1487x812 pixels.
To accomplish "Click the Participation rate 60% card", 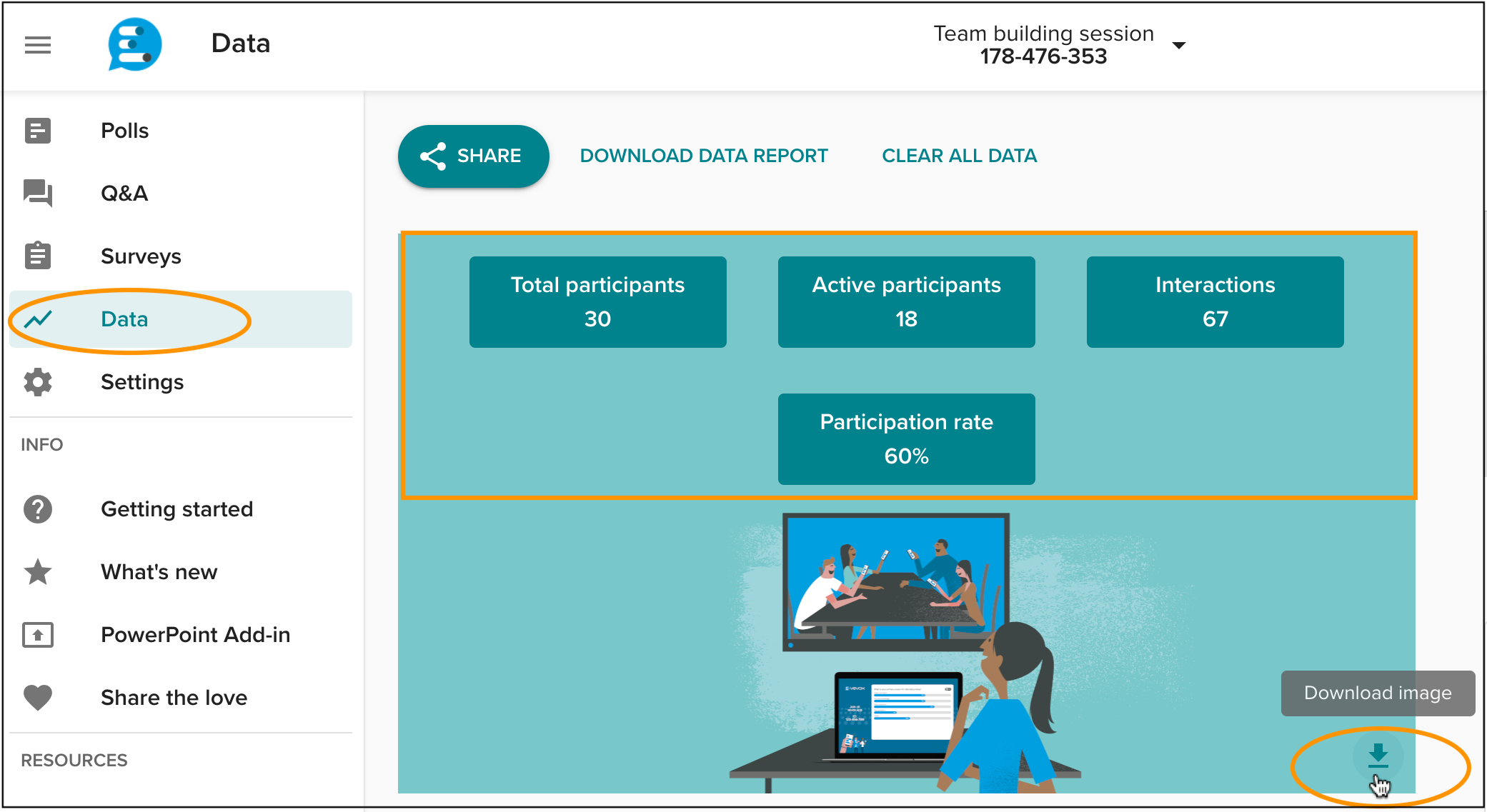I will click(x=906, y=439).
